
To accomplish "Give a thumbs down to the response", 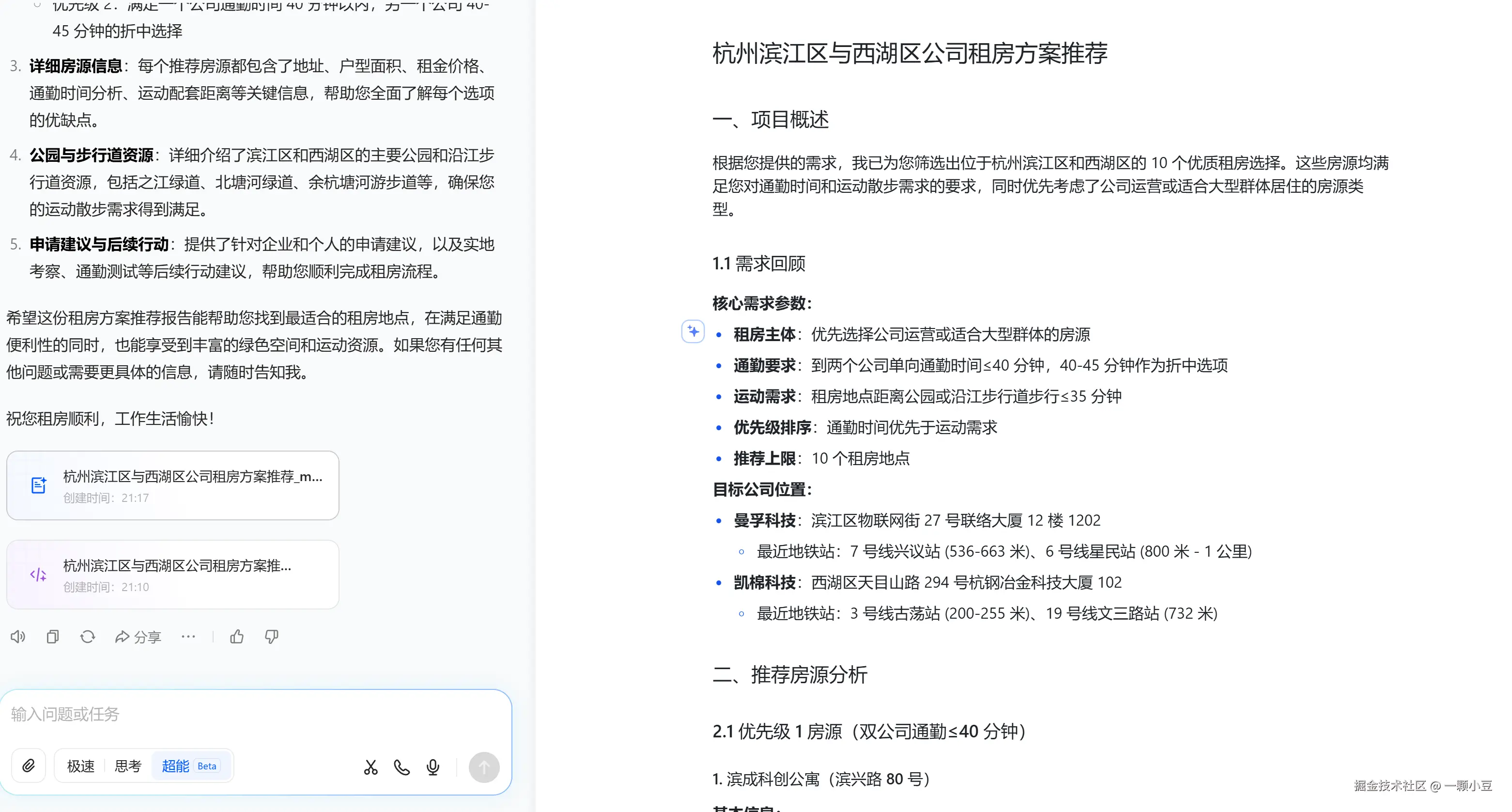I will pyautogui.click(x=271, y=637).
